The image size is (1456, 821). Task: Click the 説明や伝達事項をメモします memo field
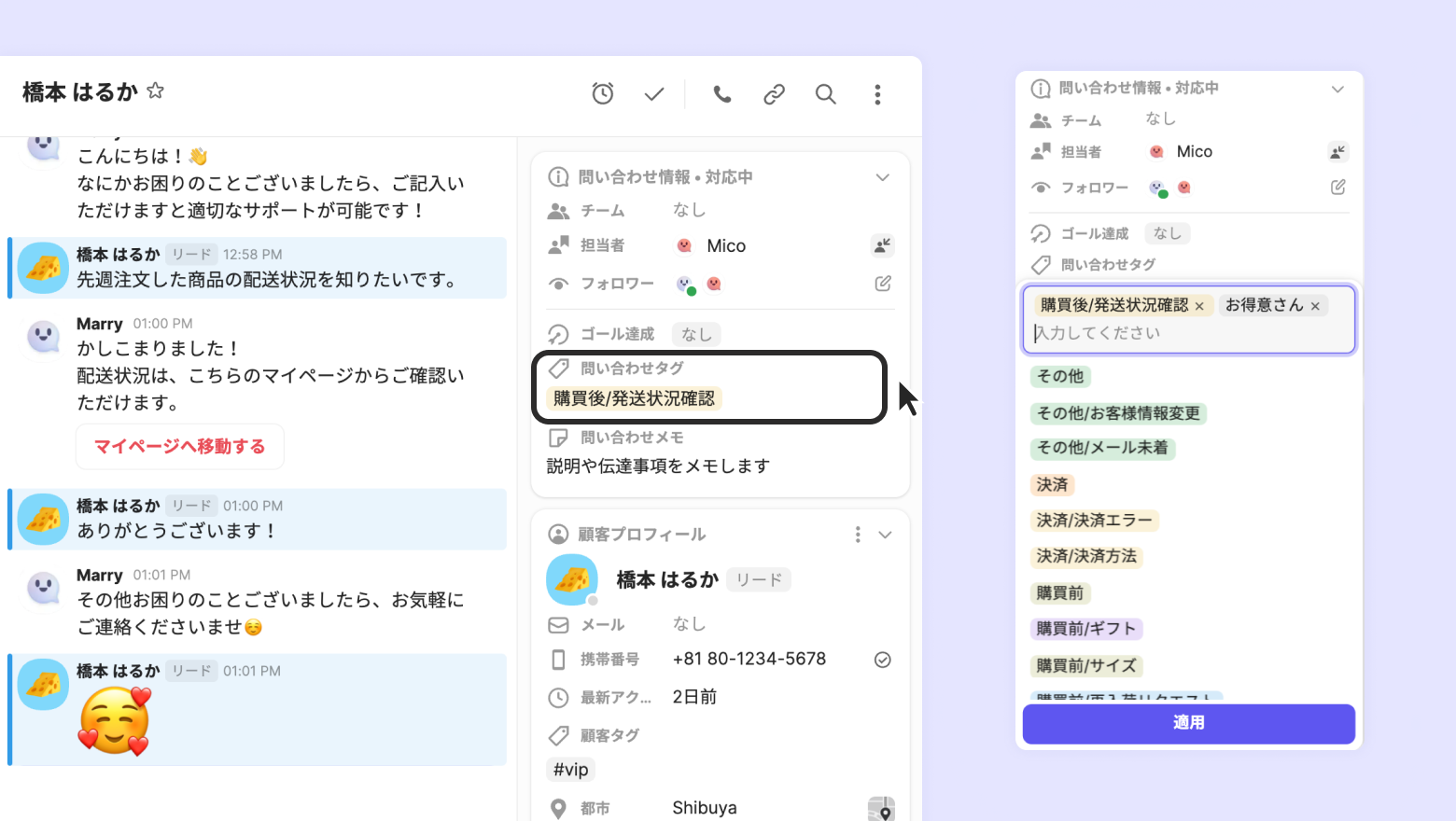[x=658, y=466]
